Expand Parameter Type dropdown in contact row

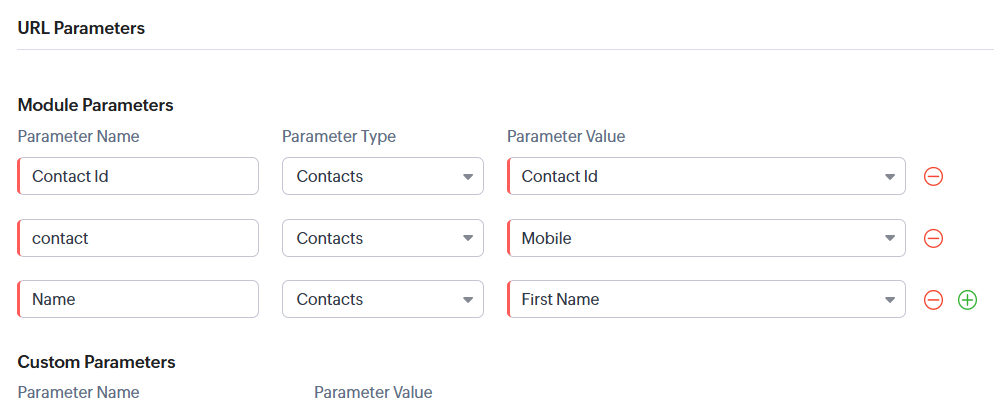(x=382, y=238)
